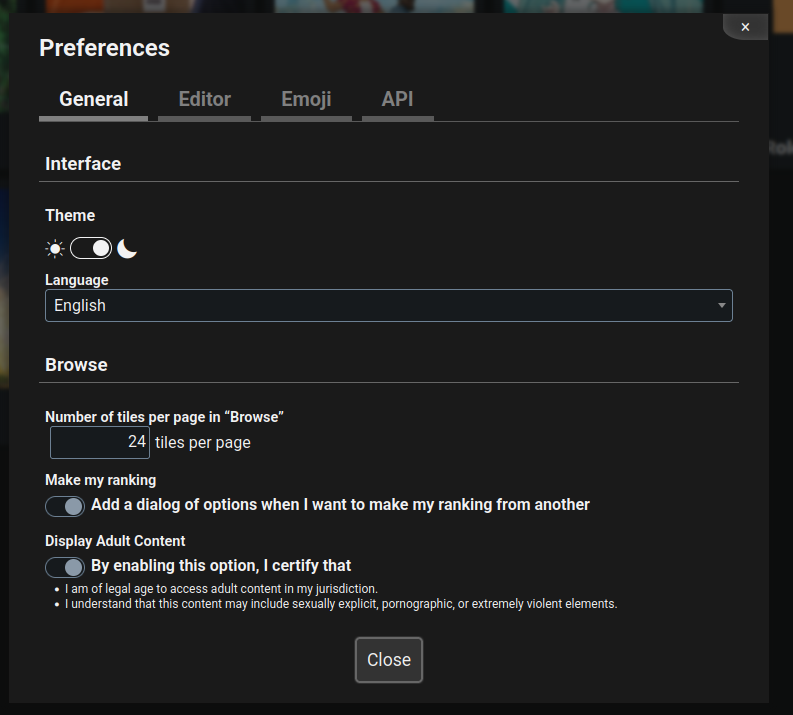This screenshot has height=715, width=793.
Task: Close the Preferences dialog with the X icon
Action: pyautogui.click(x=745, y=27)
